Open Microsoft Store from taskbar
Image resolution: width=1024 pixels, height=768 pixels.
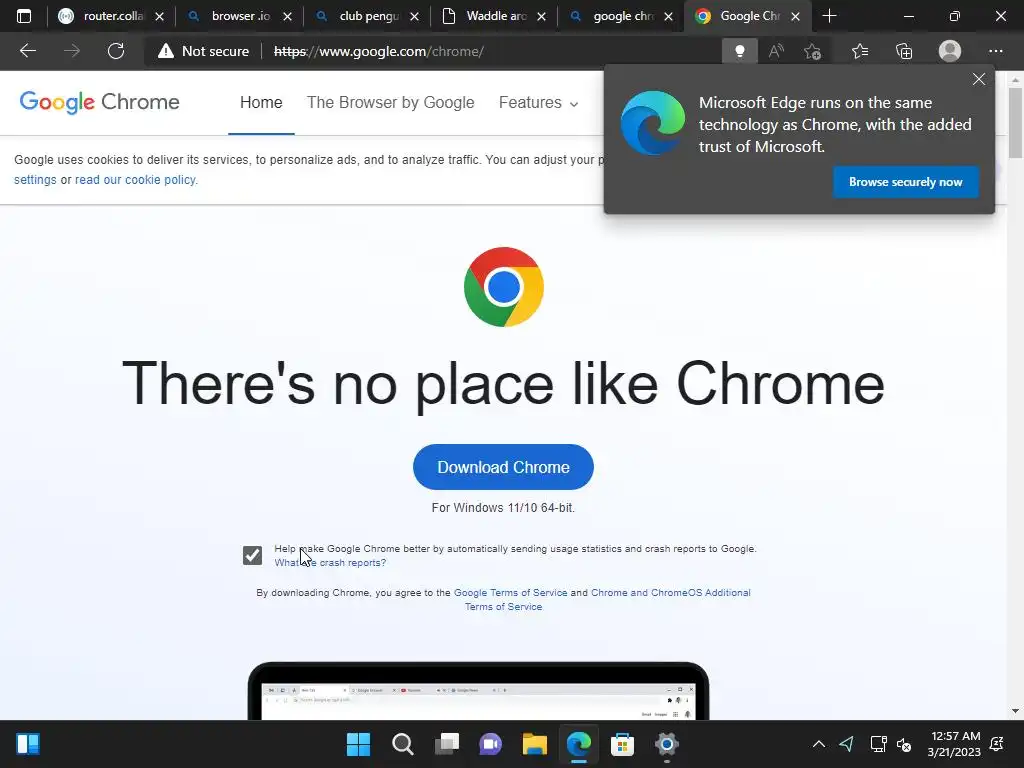point(622,744)
